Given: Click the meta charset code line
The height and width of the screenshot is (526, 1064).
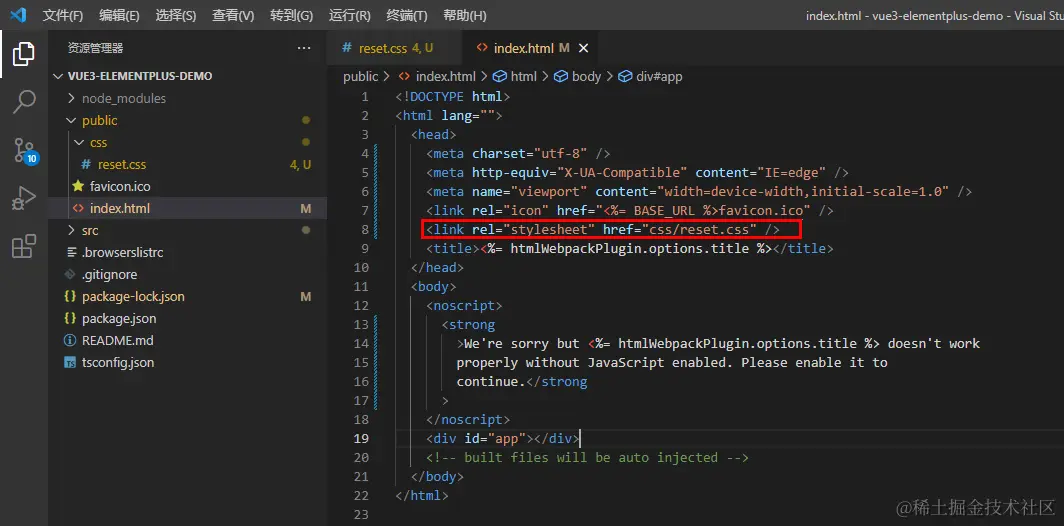Looking at the screenshot, I should coord(518,153).
